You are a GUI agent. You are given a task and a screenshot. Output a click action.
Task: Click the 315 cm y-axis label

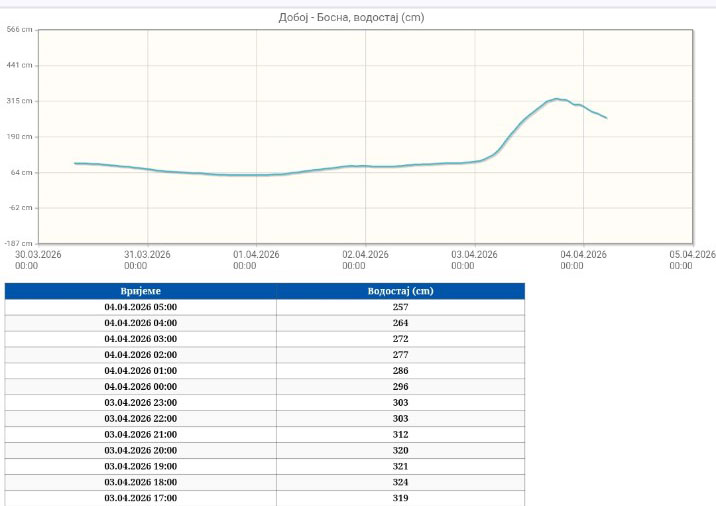pos(20,101)
